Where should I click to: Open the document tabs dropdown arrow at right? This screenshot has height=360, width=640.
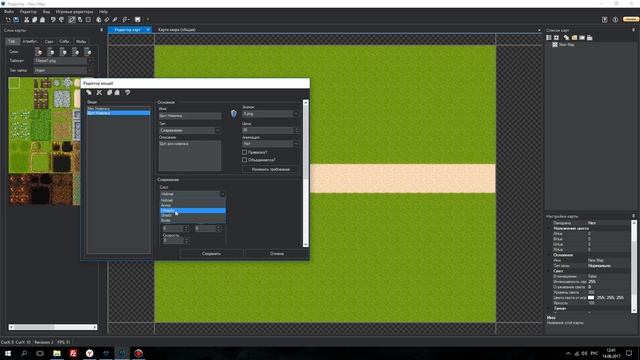539,30
